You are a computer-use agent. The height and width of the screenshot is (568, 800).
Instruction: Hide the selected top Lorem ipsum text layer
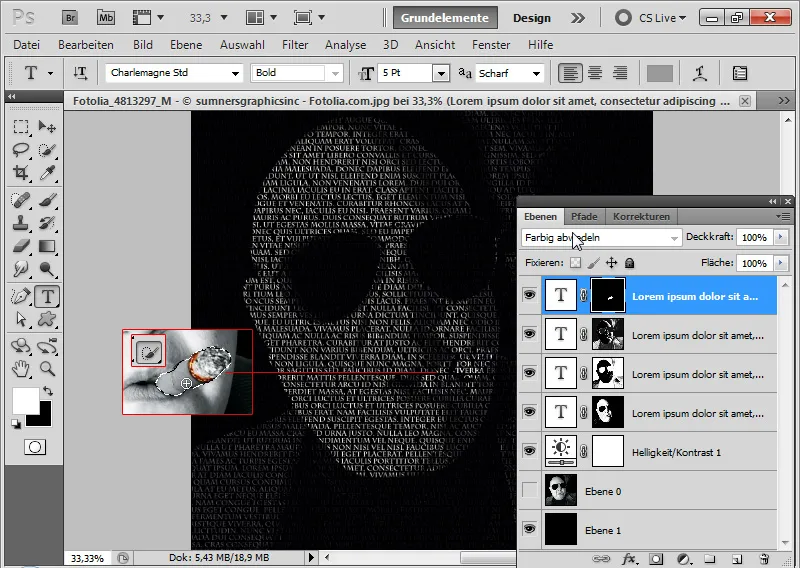(x=530, y=295)
